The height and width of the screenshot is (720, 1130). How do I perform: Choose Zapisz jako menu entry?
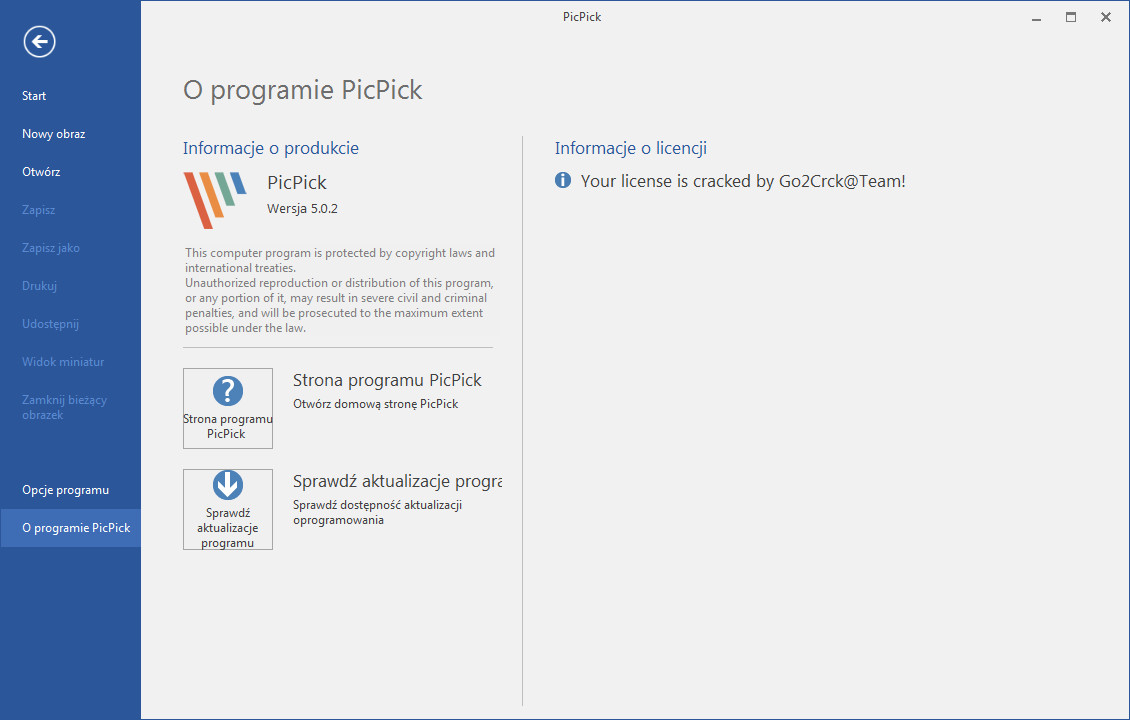click(x=71, y=248)
